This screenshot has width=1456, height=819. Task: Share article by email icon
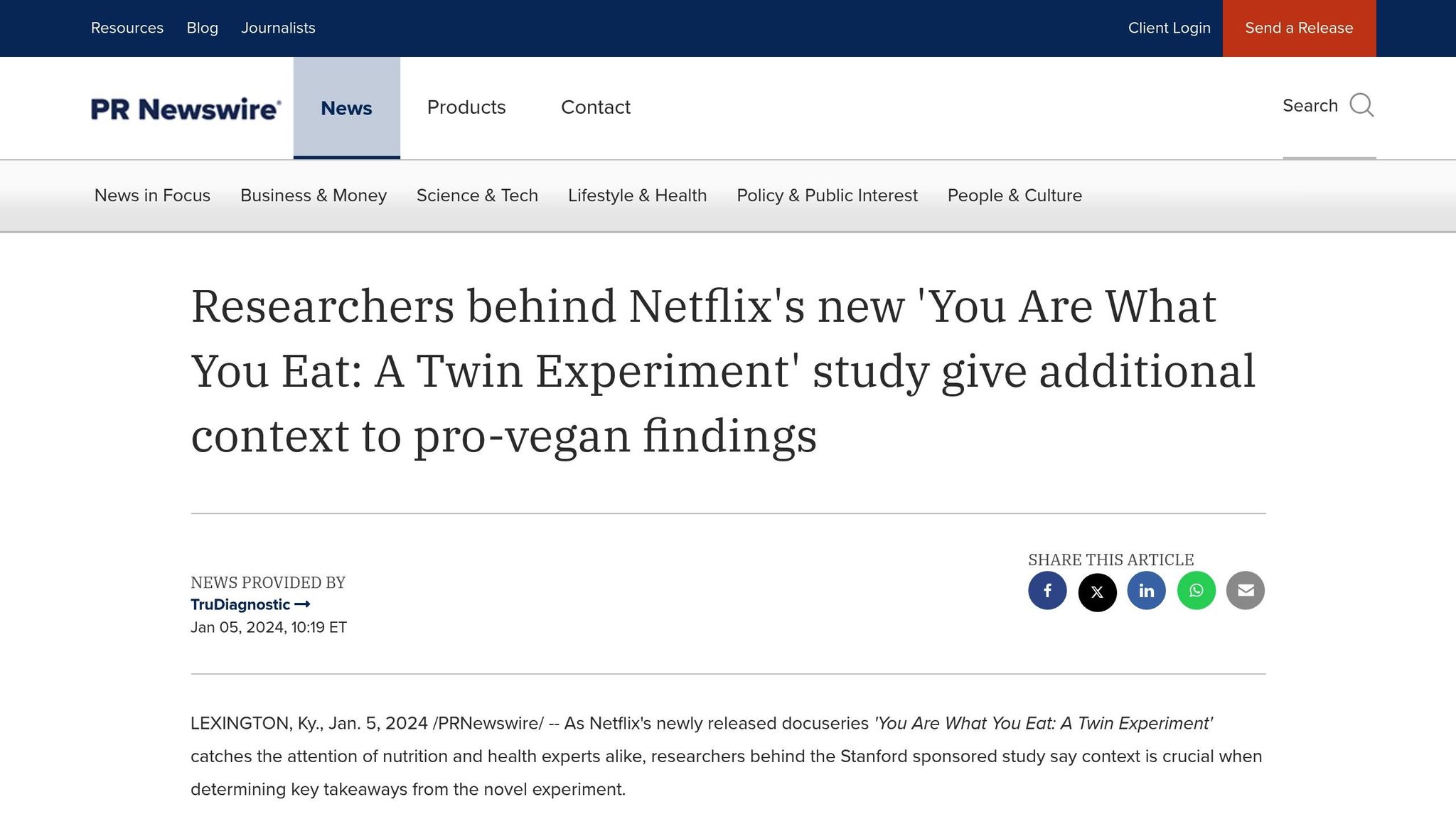[x=1246, y=591]
